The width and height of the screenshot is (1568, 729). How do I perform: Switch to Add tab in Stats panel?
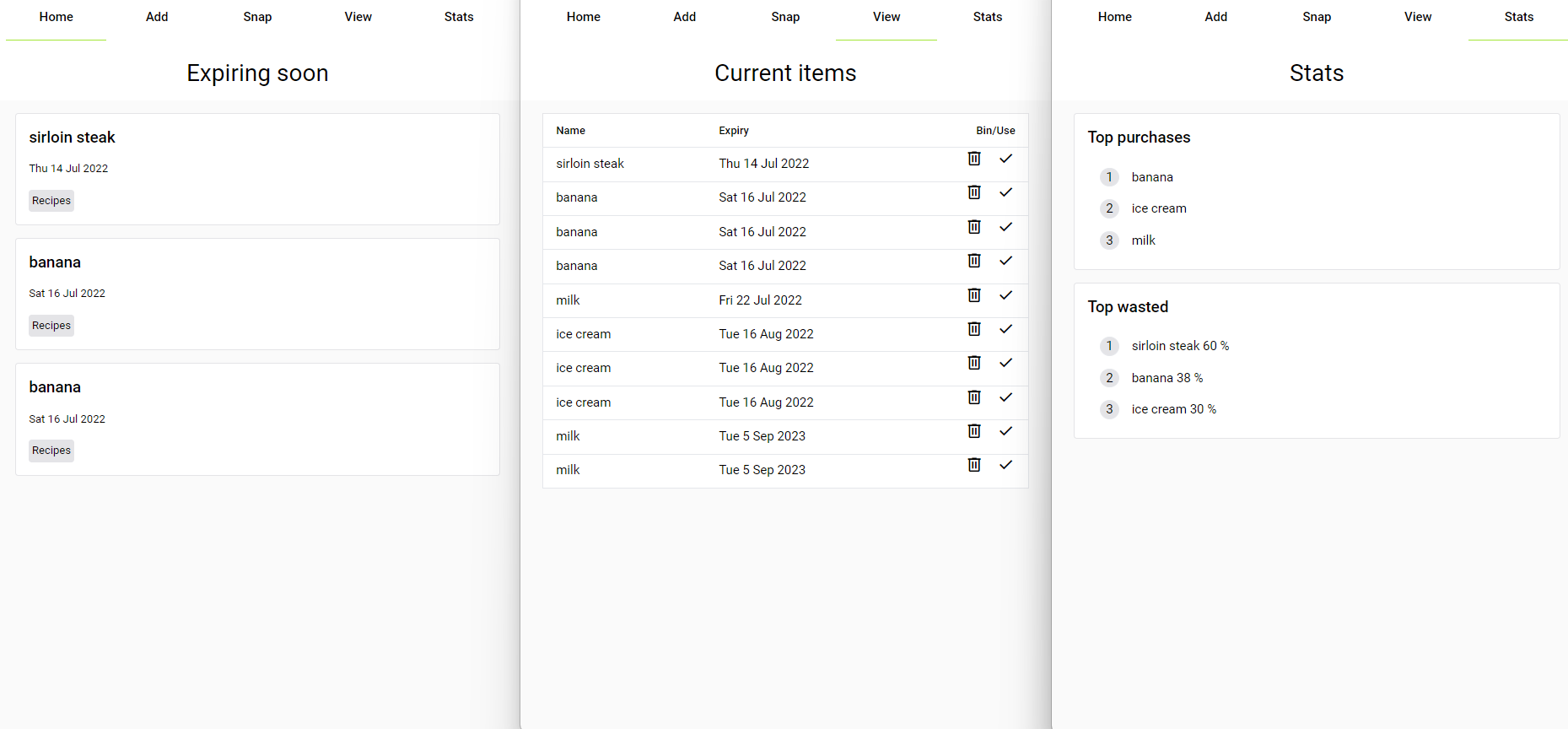1216,17
